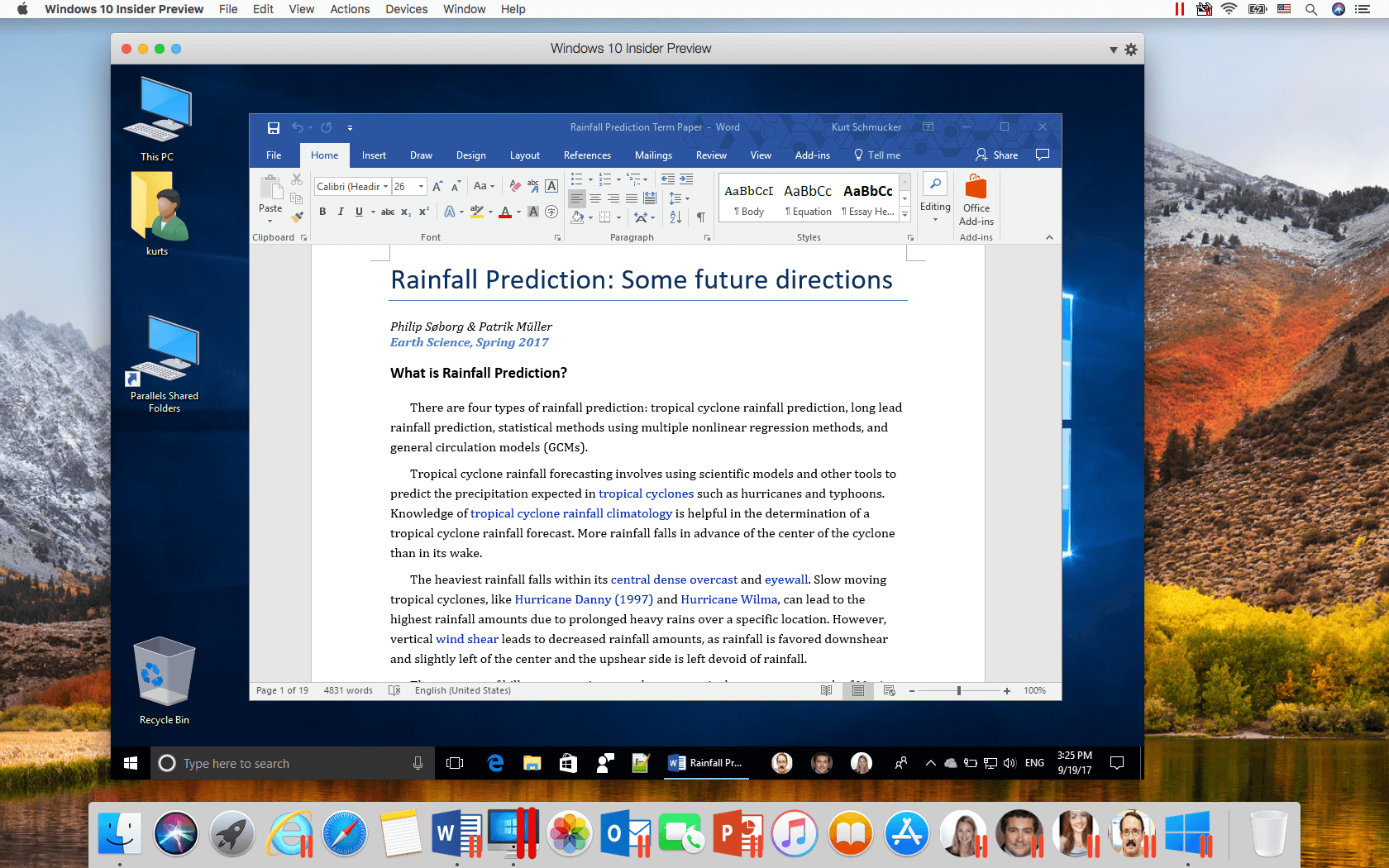
Task: Toggle center alignment
Action: [x=595, y=198]
